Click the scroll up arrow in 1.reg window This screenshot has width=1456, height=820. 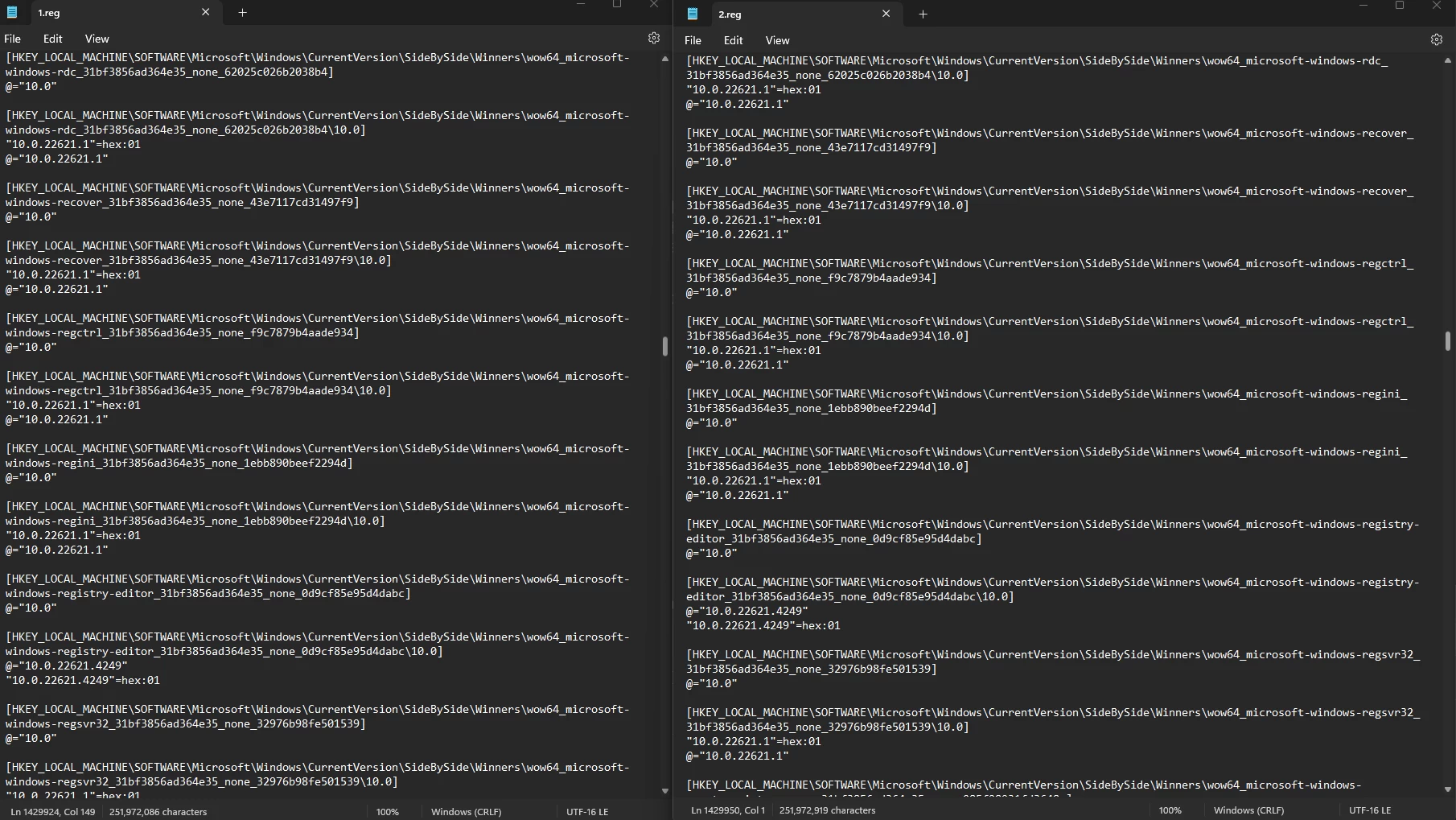664,59
